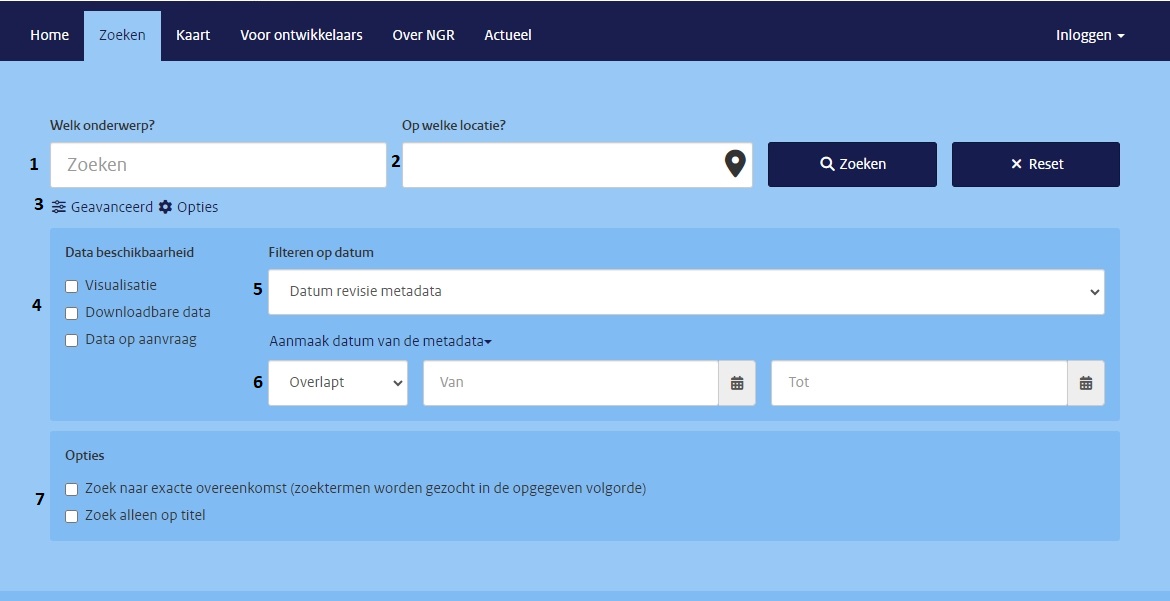Enable the Visualisatie checkbox
Image resolution: width=1170 pixels, height=601 pixels.
click(72, 286)
